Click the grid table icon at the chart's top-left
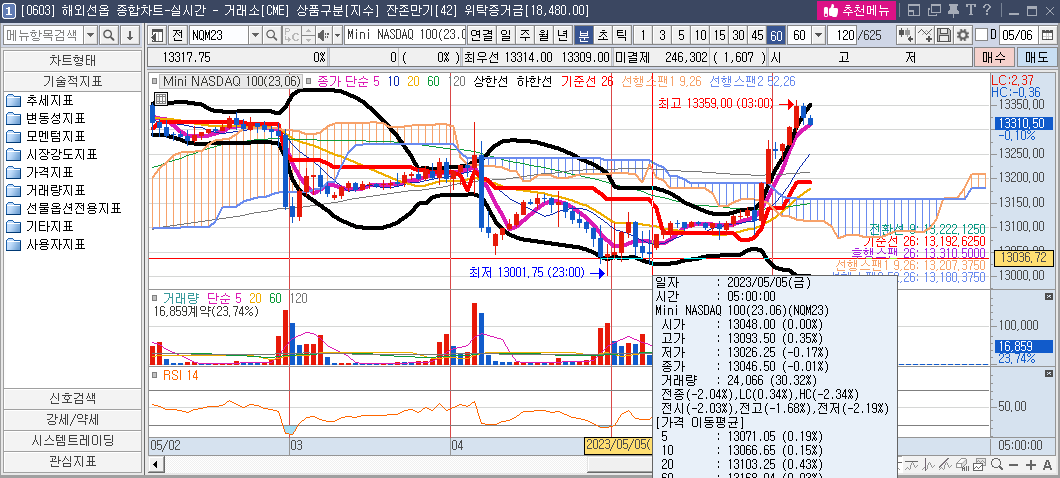The width and height of the screenshot is (1060, 478). click(160, 99)
